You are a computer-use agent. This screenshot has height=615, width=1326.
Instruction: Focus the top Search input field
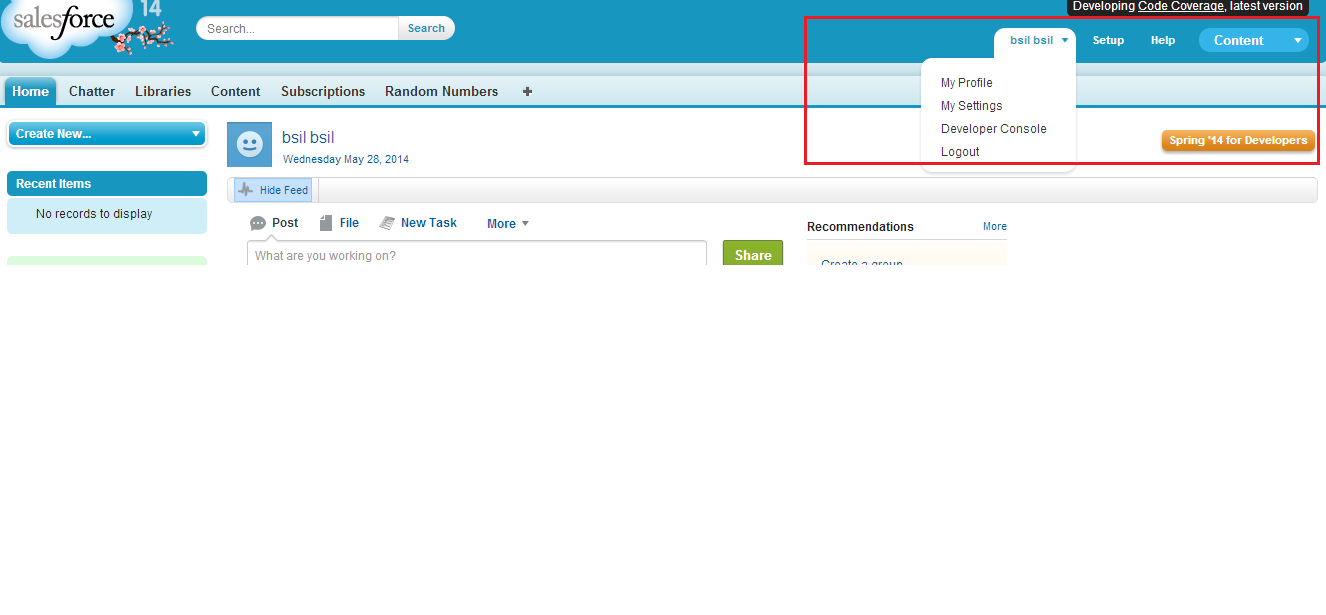298,28
